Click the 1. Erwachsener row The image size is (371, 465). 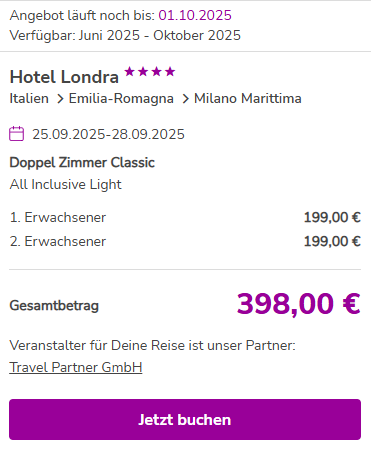point(185,217)
